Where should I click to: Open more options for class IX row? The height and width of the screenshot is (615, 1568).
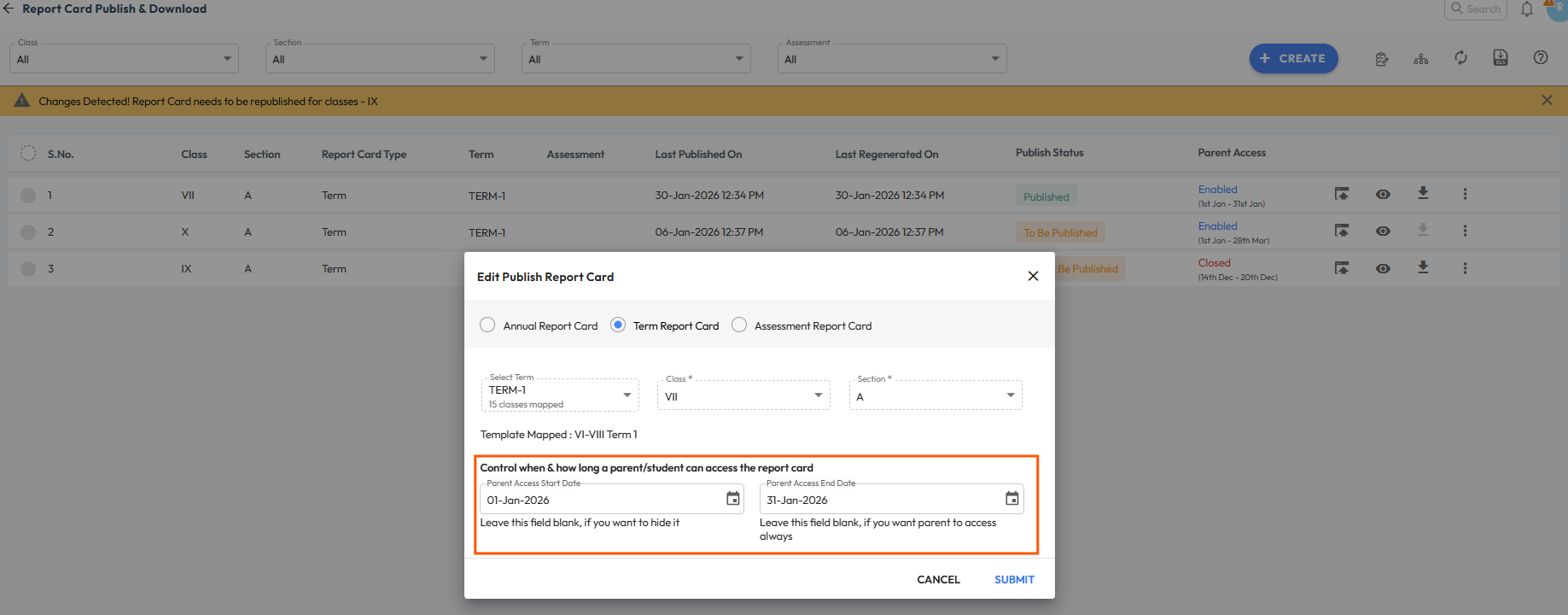(x=1465, y=268)
